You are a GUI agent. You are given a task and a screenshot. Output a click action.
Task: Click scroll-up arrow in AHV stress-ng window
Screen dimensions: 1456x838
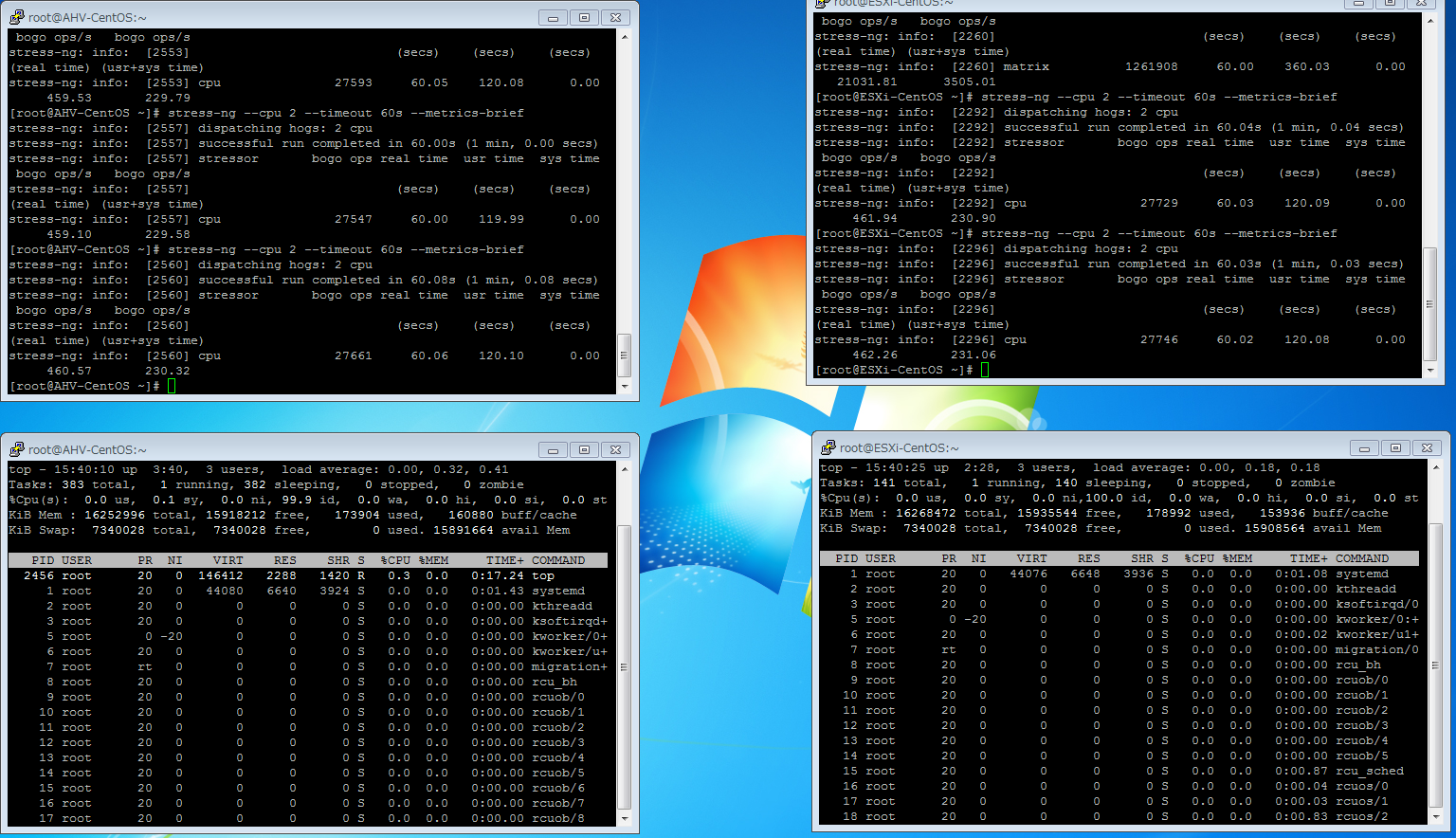click(624, 37)
